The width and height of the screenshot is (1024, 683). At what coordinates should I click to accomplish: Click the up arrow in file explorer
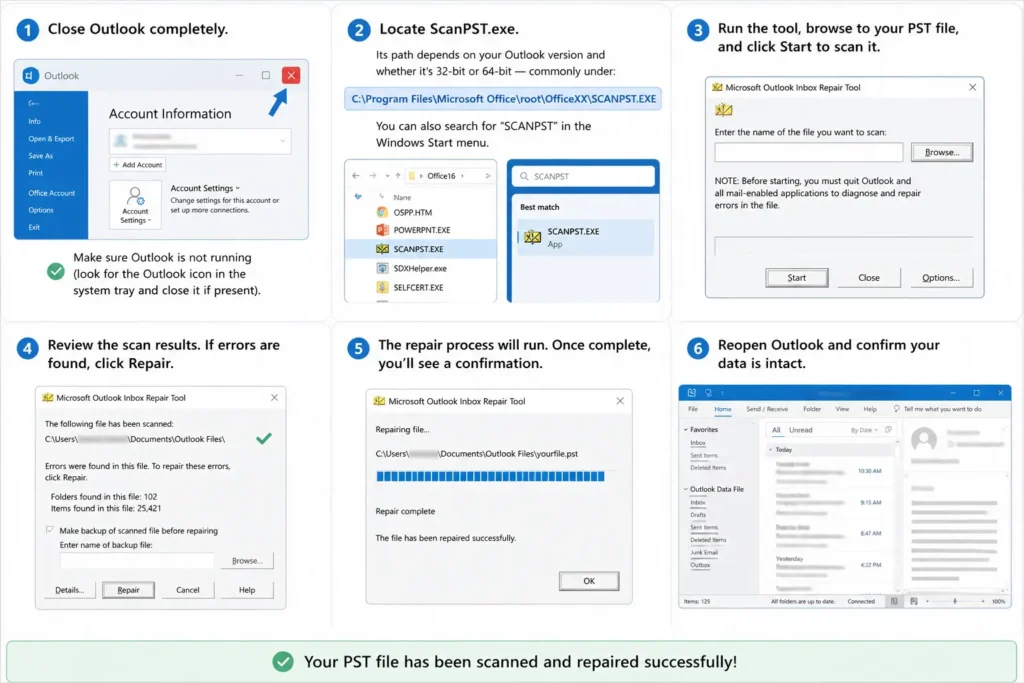click(398, 176)
